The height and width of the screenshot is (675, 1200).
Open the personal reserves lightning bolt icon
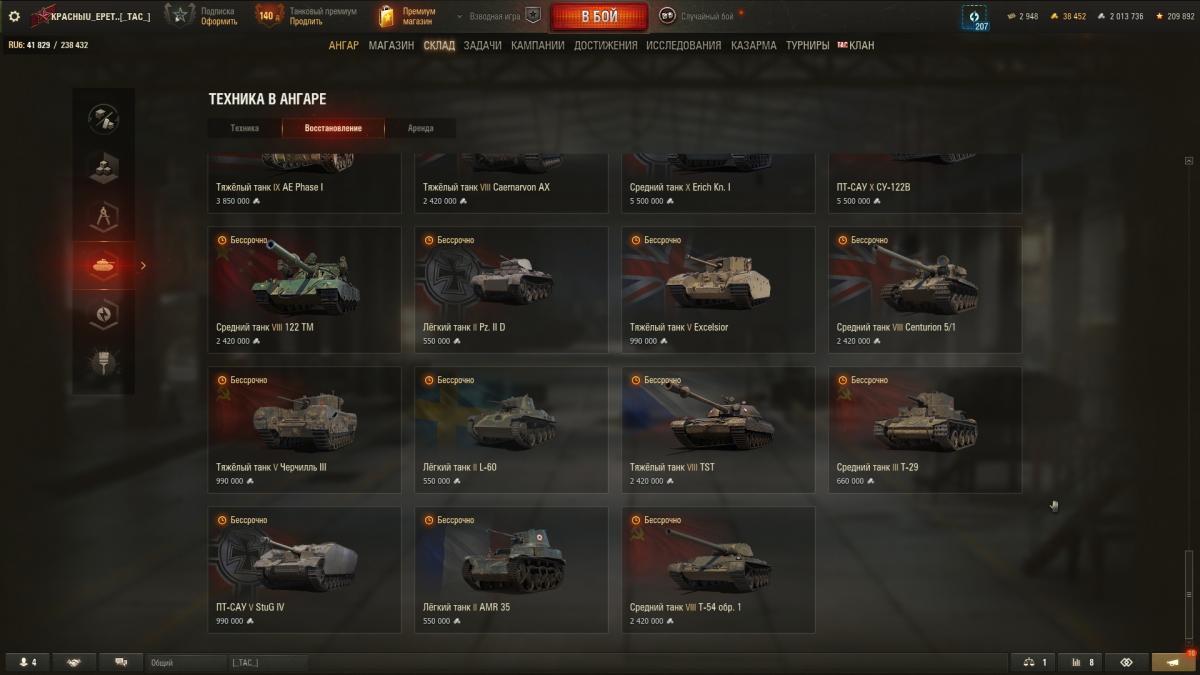(103, 313)
